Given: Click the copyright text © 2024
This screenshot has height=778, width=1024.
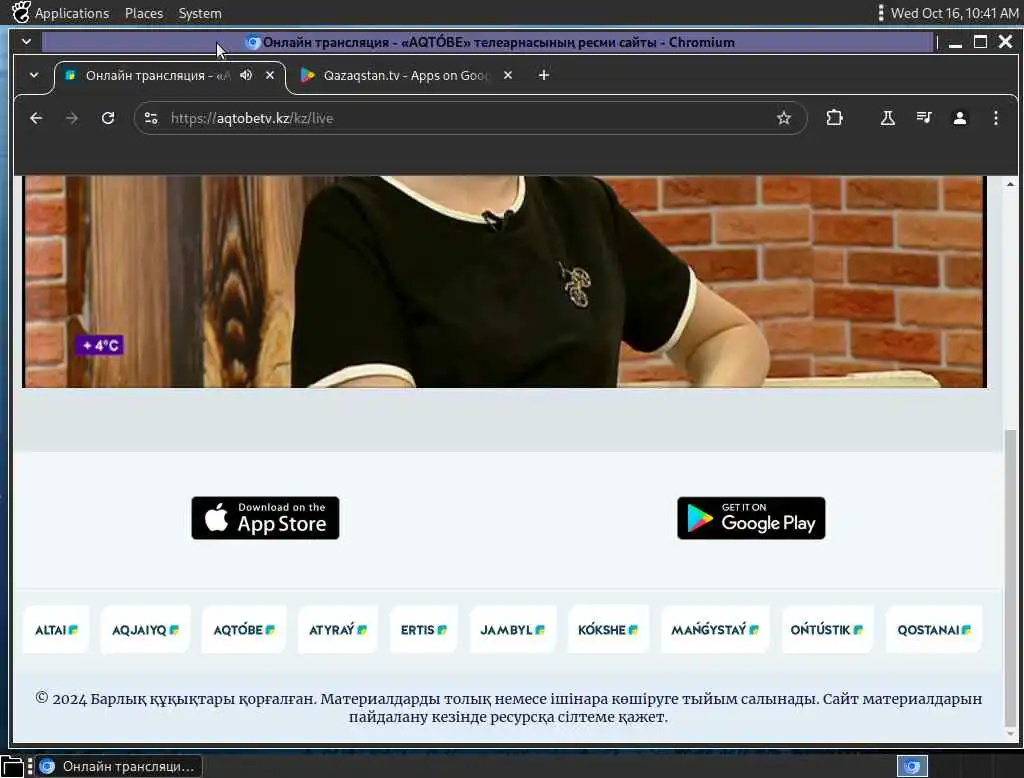Looking at the screenshot, I should [x=507, y=707].
